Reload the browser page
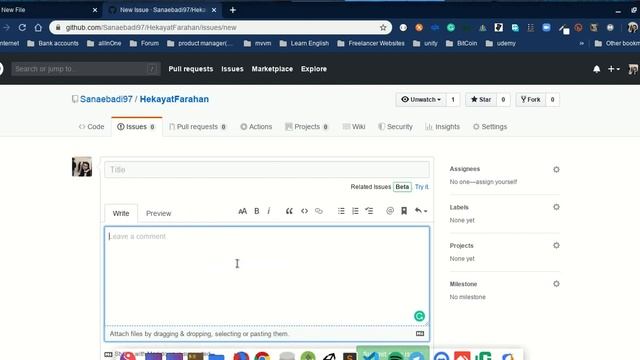The image size is (640, 360). [x=22, y=27]
